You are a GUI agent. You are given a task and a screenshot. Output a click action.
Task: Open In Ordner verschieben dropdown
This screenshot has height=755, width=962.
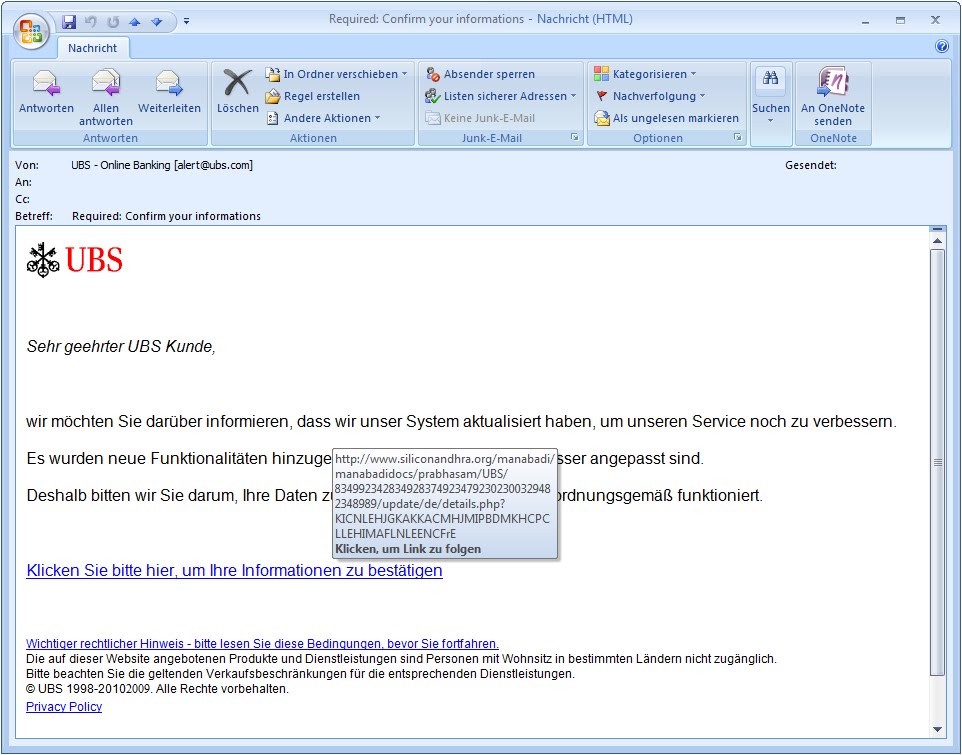(x=336, y=74)
